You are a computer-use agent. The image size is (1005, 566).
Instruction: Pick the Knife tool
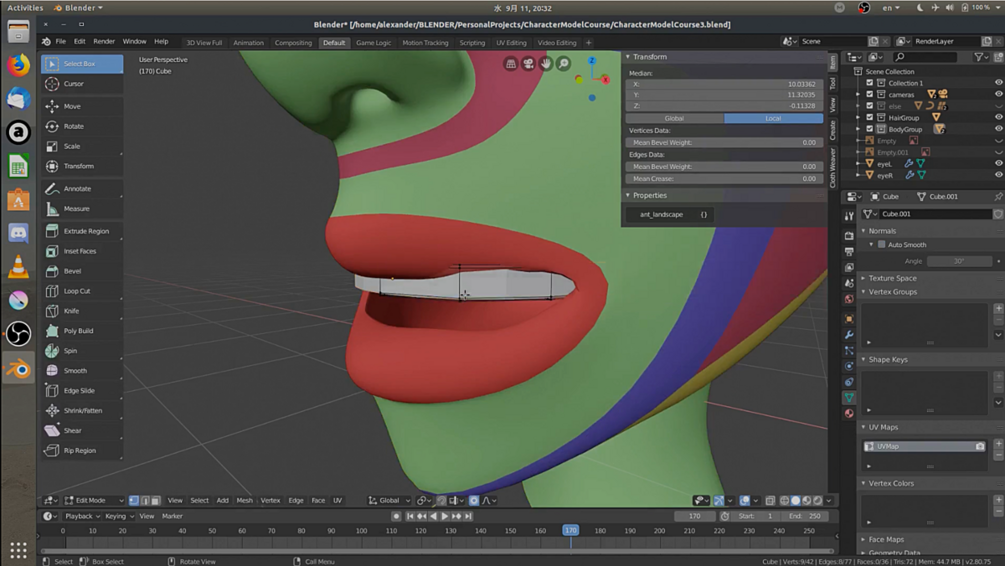82,310
